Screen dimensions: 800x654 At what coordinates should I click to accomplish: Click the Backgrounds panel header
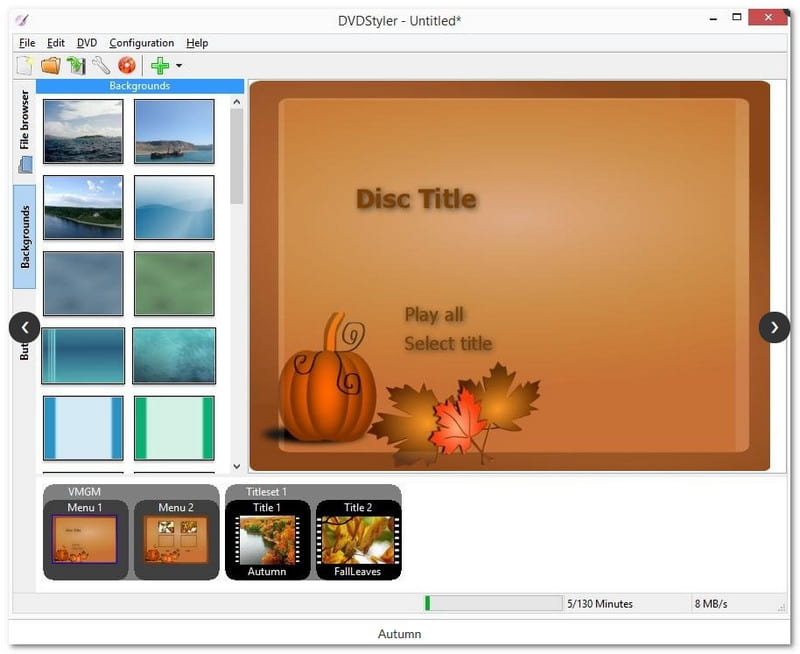pos(140,86)
